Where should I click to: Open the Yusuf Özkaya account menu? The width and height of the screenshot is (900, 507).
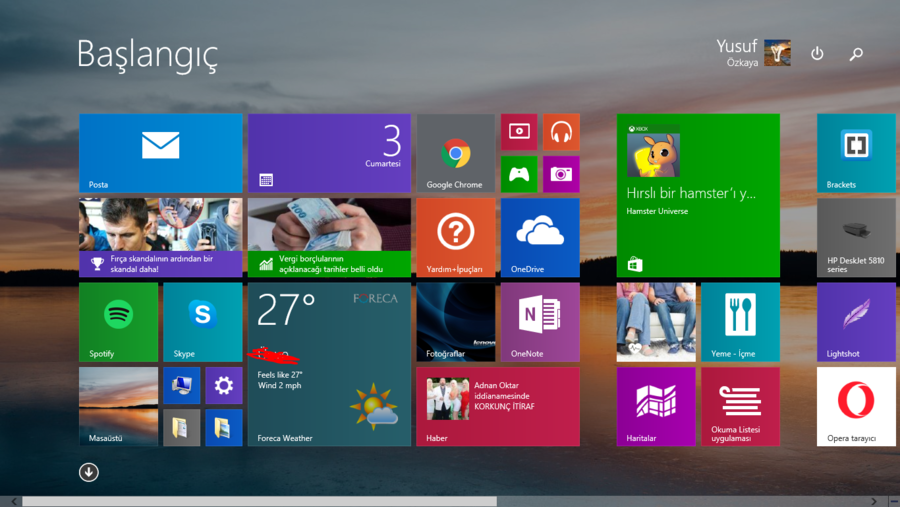point(753,53)
